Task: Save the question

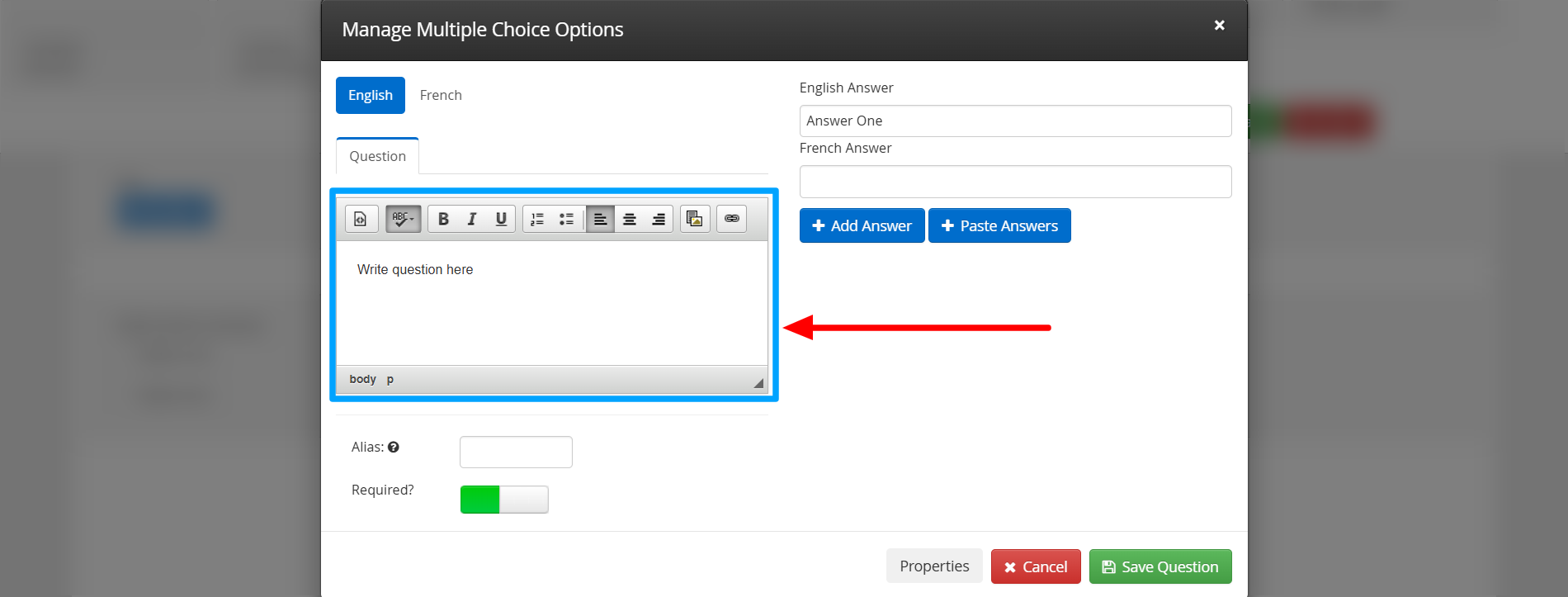Action: pyautogui.click(x=1159, y=567)
